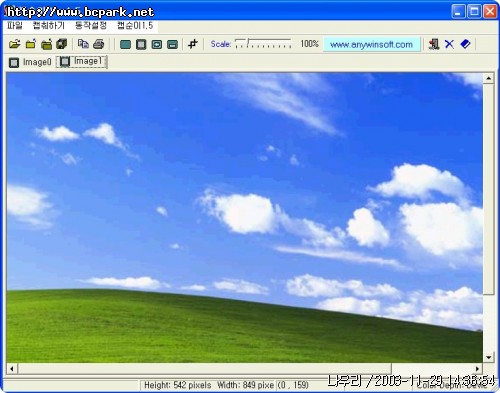Open the www.anywinsoft.com link
Screen dimensions: 500x393
pyautogui.click(x=371, y=44)
